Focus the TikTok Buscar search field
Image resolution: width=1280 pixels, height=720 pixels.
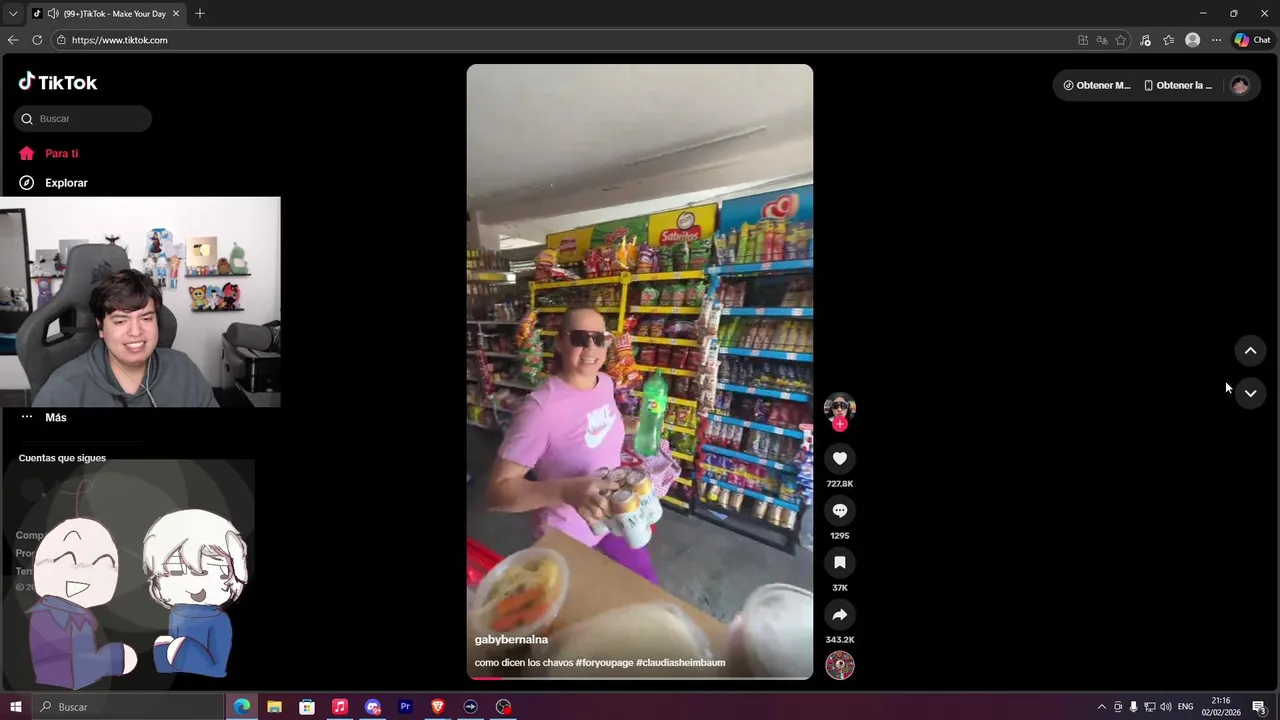pos(83,119)
